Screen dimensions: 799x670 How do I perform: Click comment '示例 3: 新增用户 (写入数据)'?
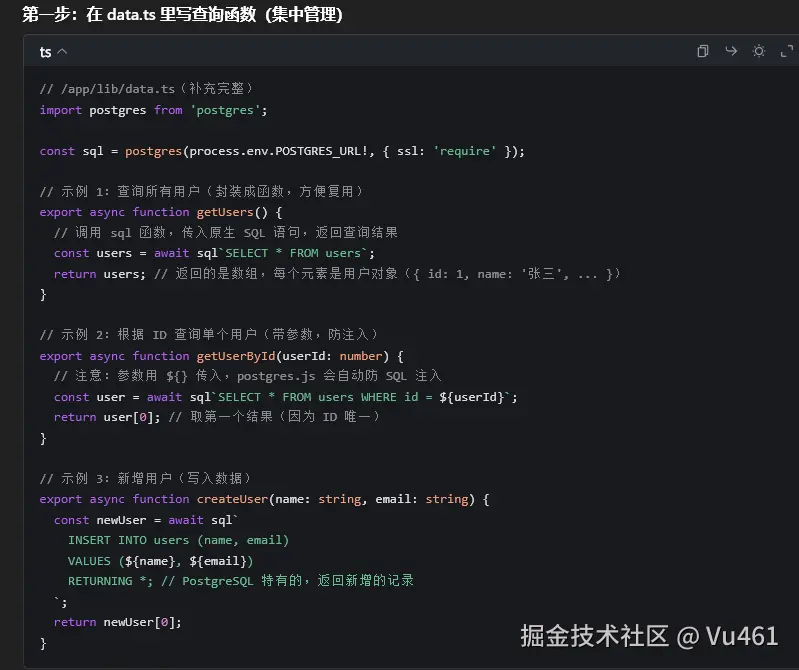pos(146,478)
